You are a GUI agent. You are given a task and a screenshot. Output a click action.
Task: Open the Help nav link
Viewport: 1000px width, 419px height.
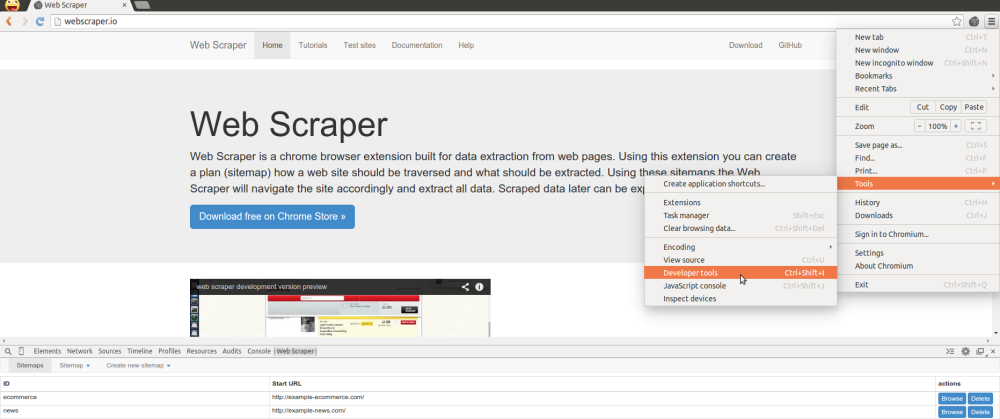[466, 45]
